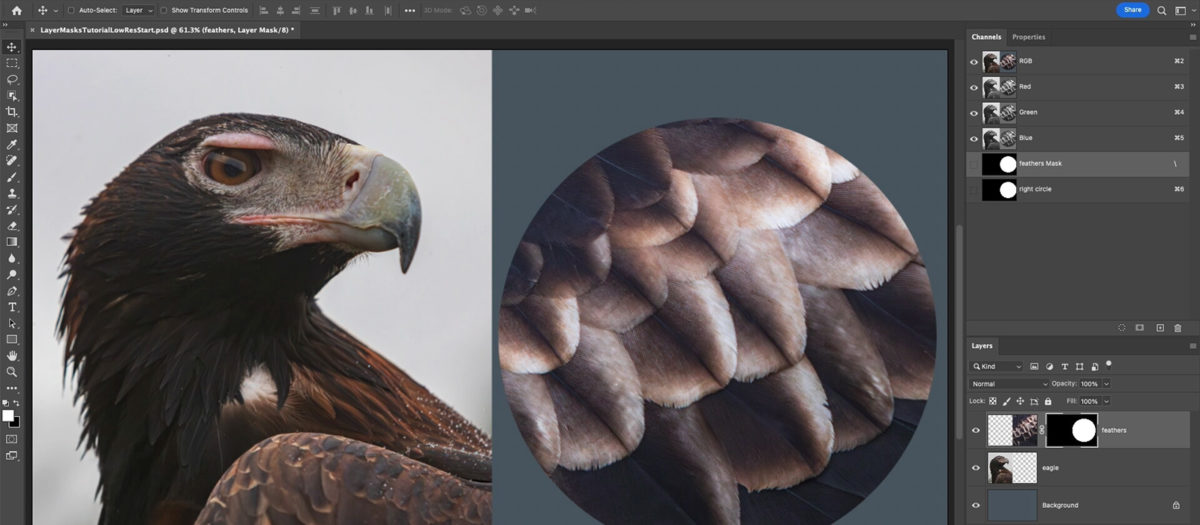Select the Lasso tool

click(12, 79)
